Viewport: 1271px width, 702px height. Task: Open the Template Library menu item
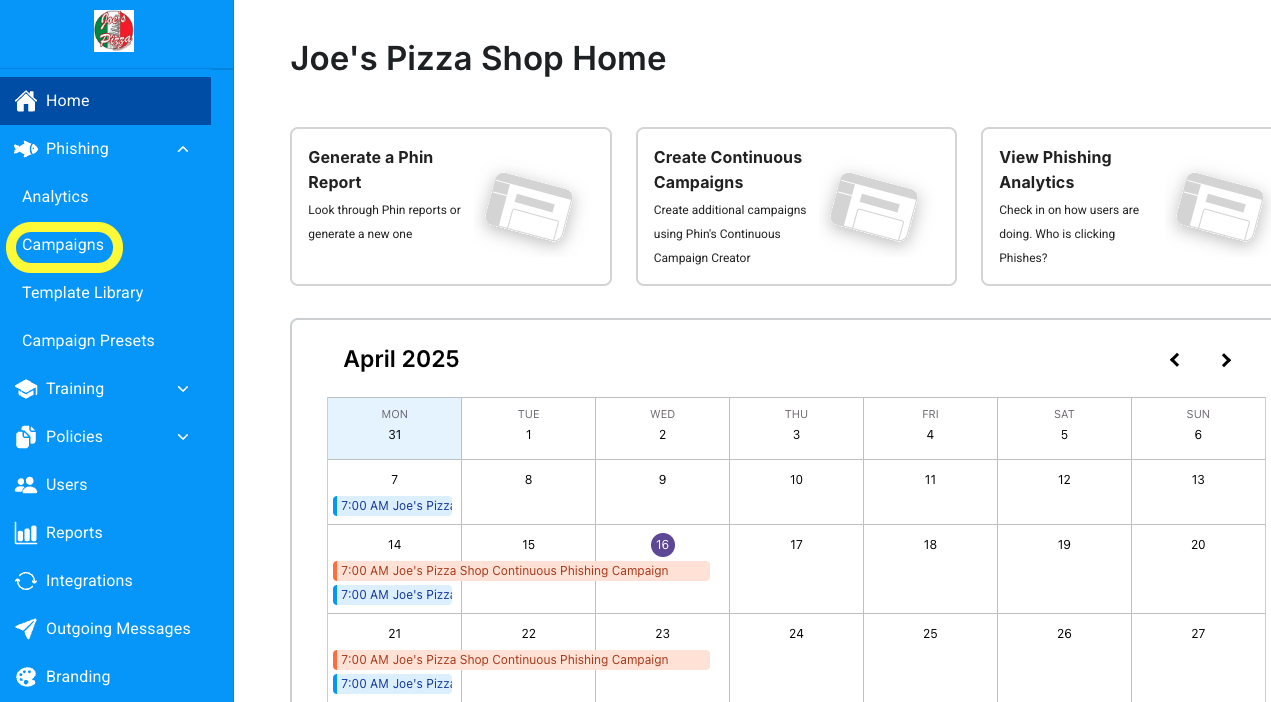(83, 293)
